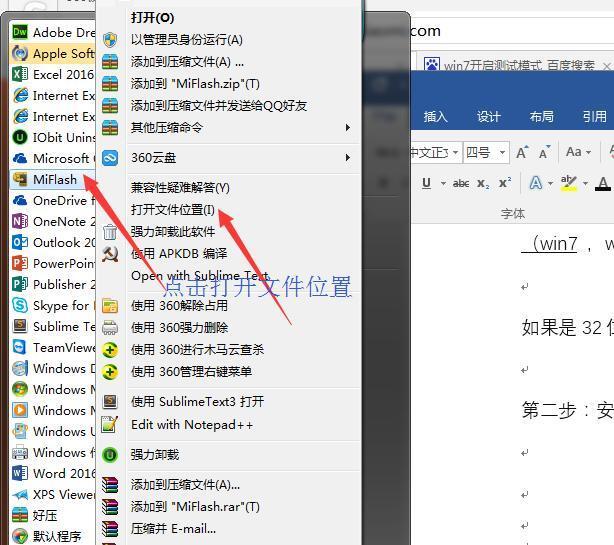The image size is (614, 545).
Task: Select 添加到 "MiFlash.rar"(T)
Action: coord(195,507)
